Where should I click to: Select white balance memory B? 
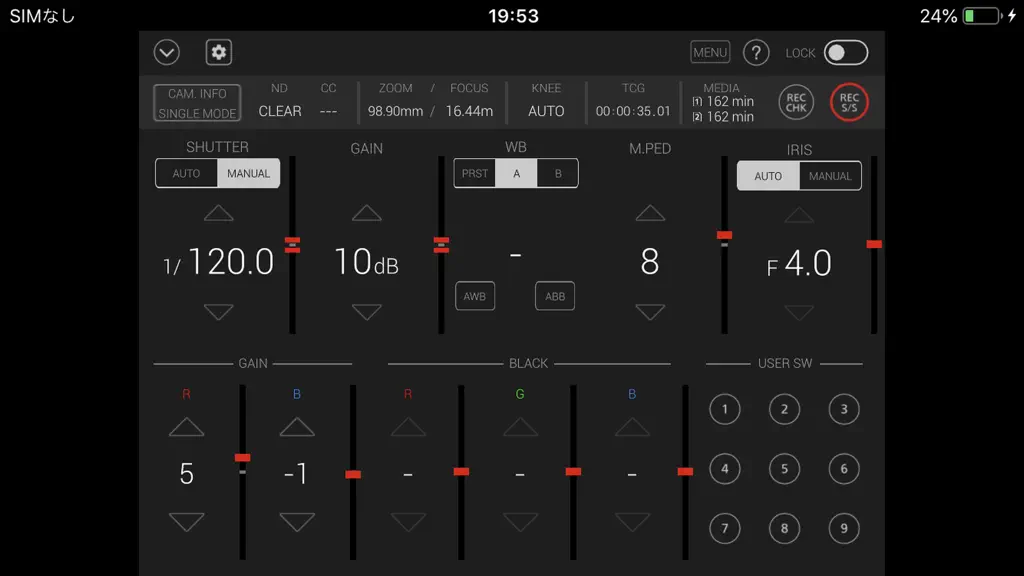(x=558, y=174)
